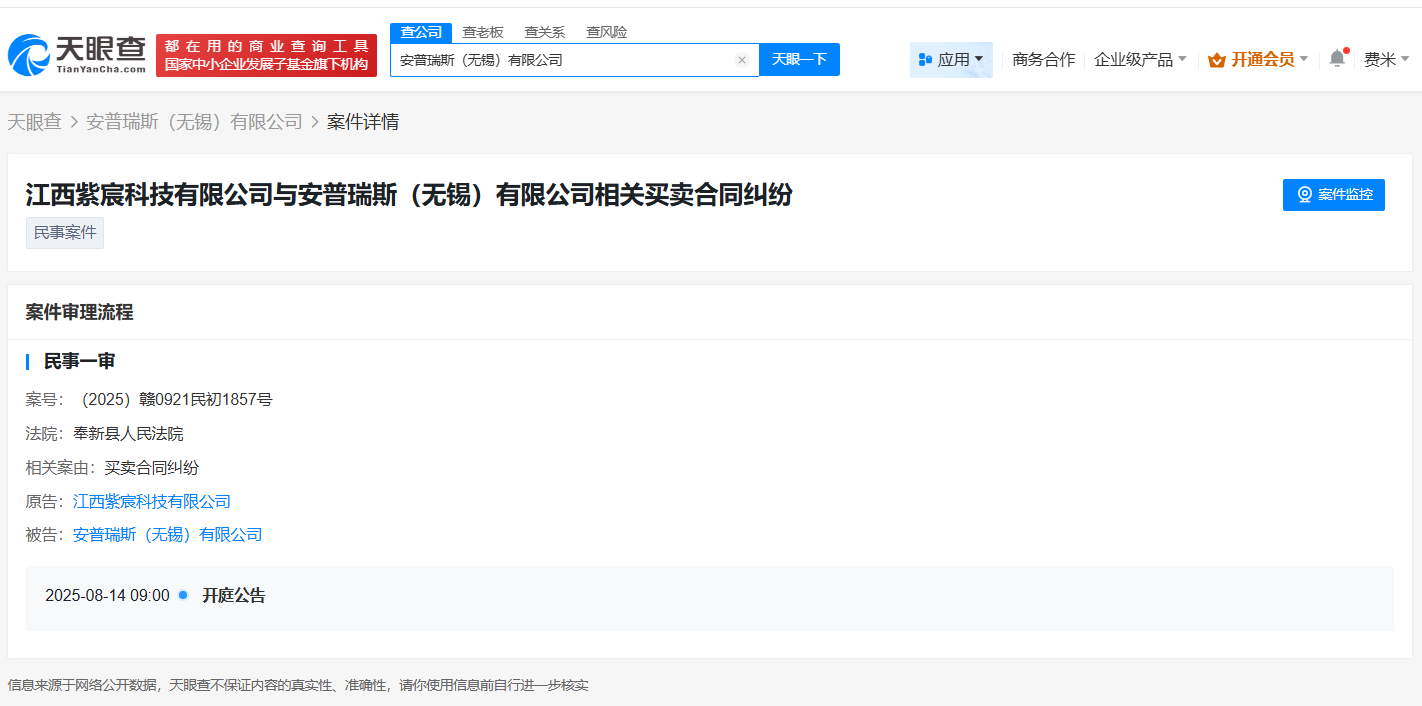The image size is (1422, 706).
Task: Switch to the 查老板 search tab
Action: (x=483, y=31)
